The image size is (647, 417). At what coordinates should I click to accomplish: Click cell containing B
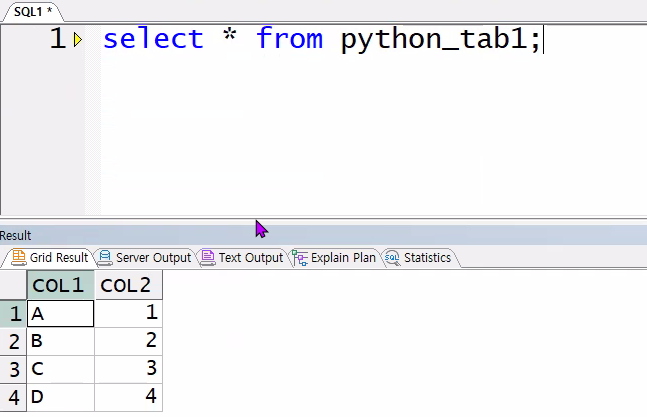[x=61, y=342]
